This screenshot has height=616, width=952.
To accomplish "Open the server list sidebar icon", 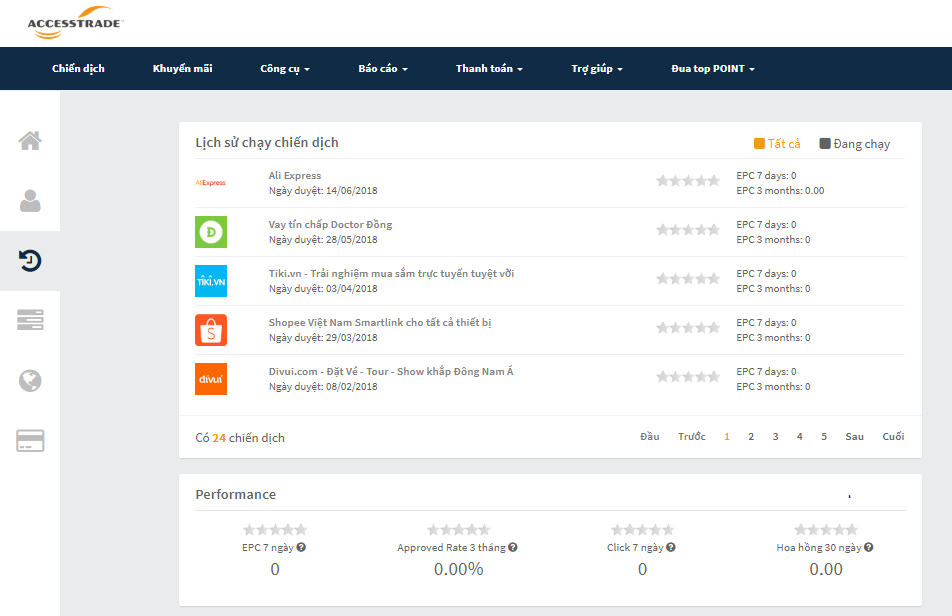I will (30, 320).
